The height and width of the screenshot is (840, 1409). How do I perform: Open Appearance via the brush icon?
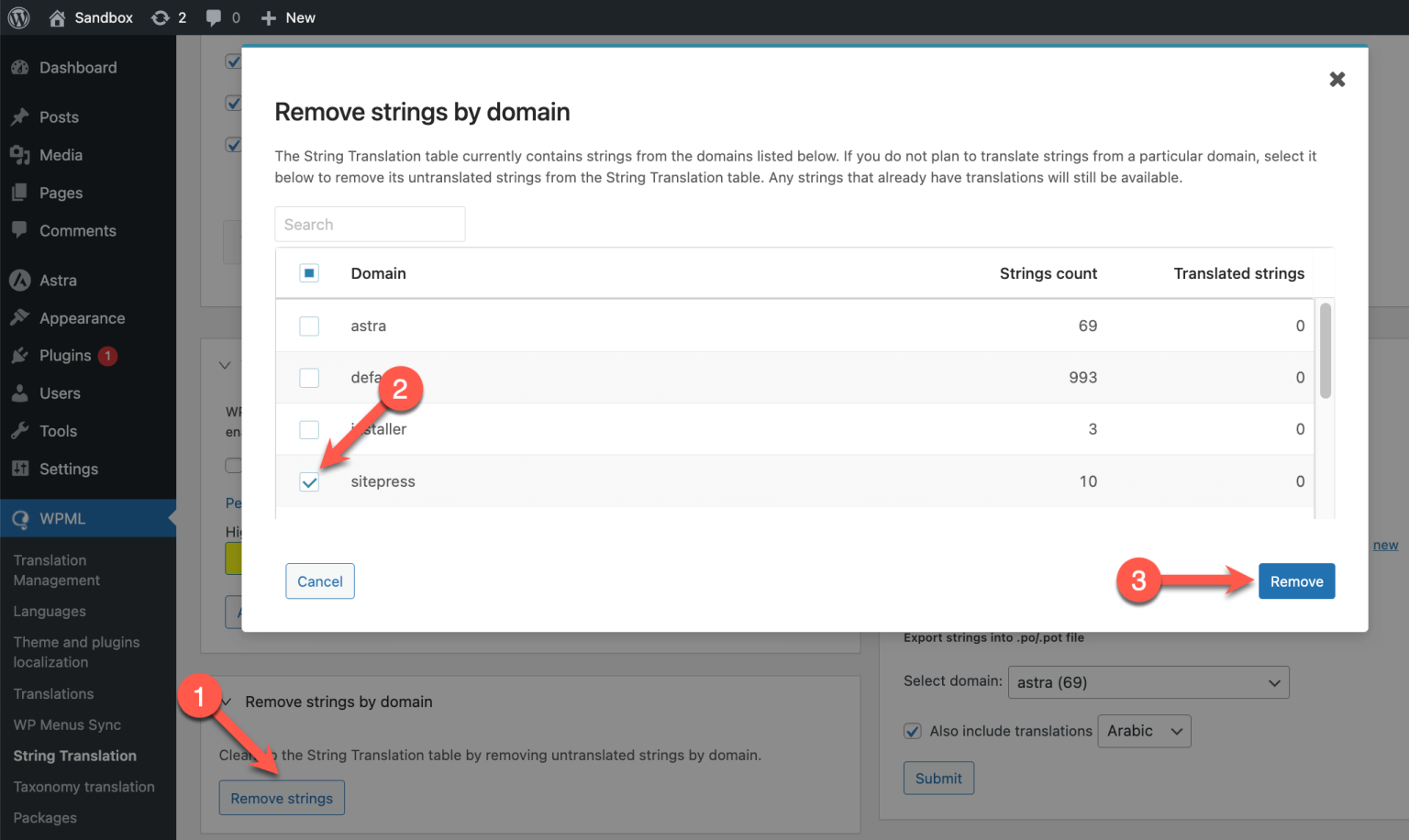pos(20,317)
